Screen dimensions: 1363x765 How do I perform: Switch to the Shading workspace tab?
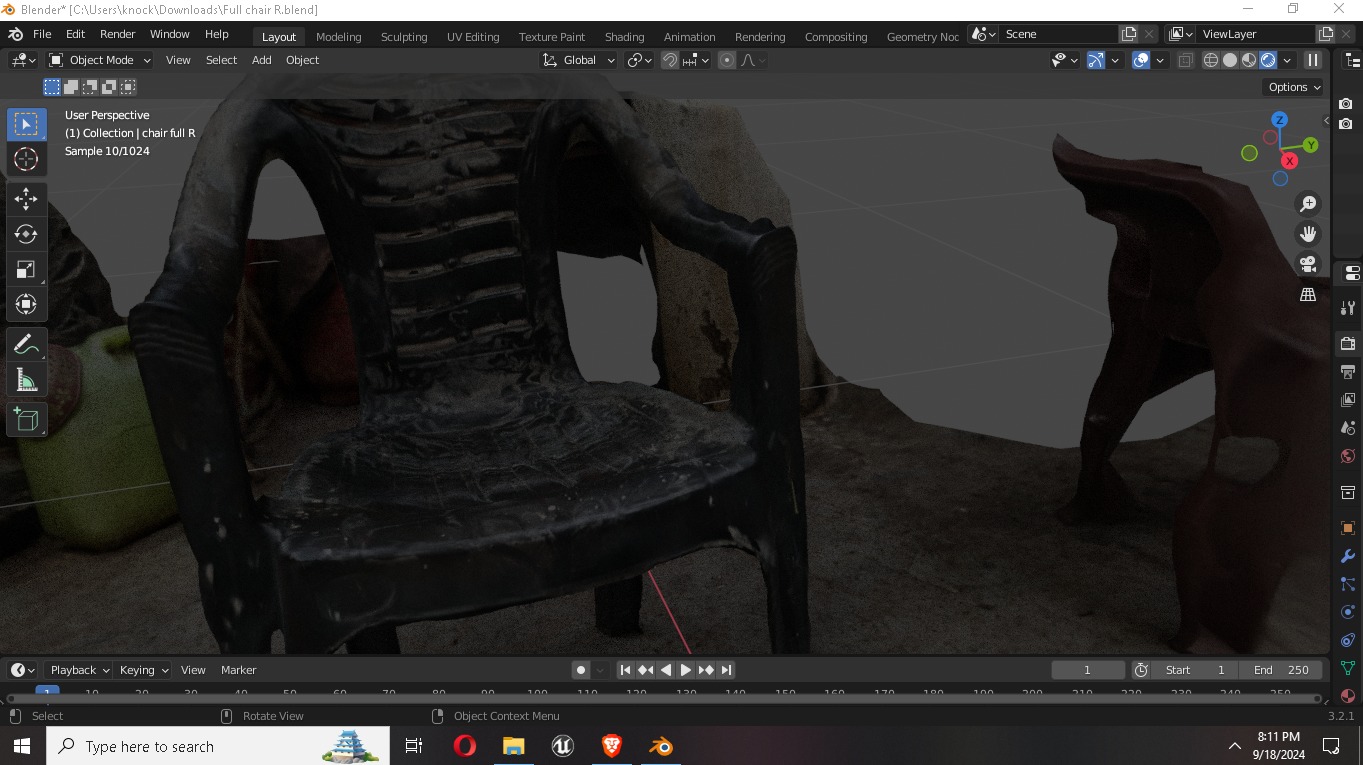point(624,37)
